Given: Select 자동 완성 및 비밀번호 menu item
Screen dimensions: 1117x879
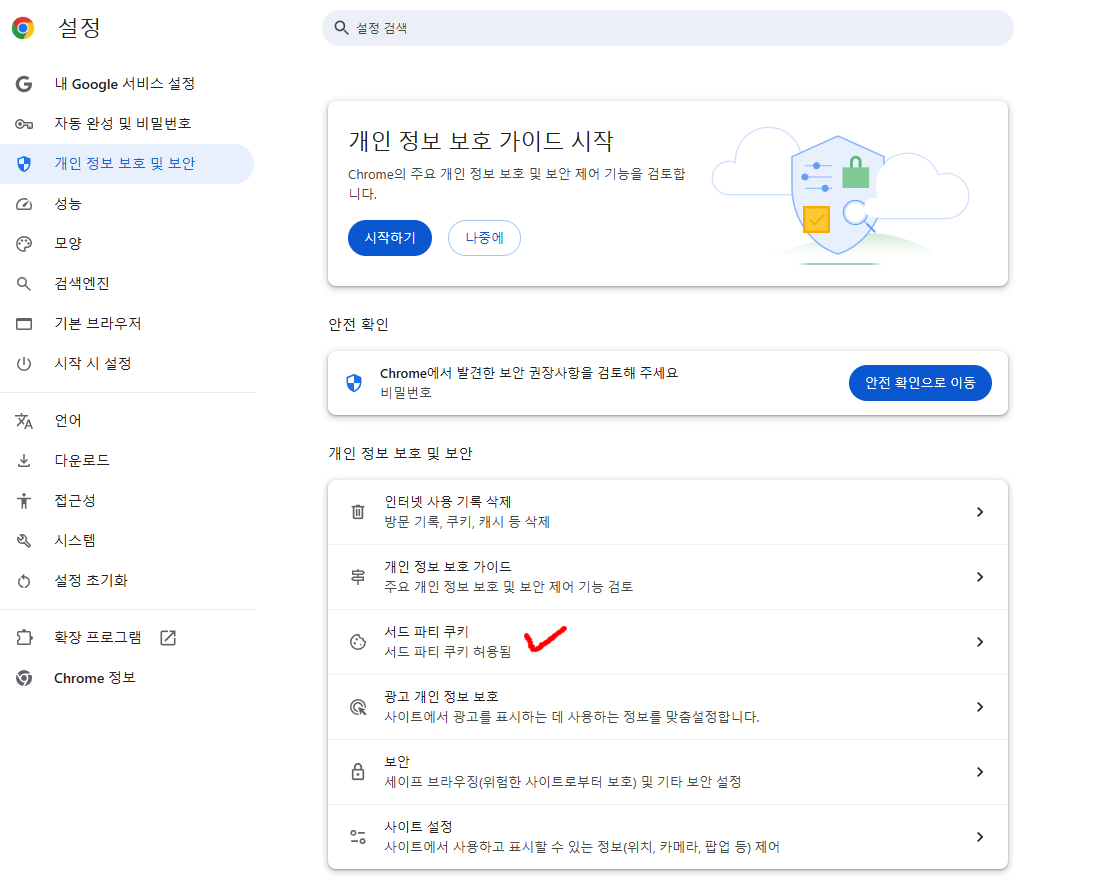Looking at the screenshot, I should pyautogui.click(x=127, y=124).
